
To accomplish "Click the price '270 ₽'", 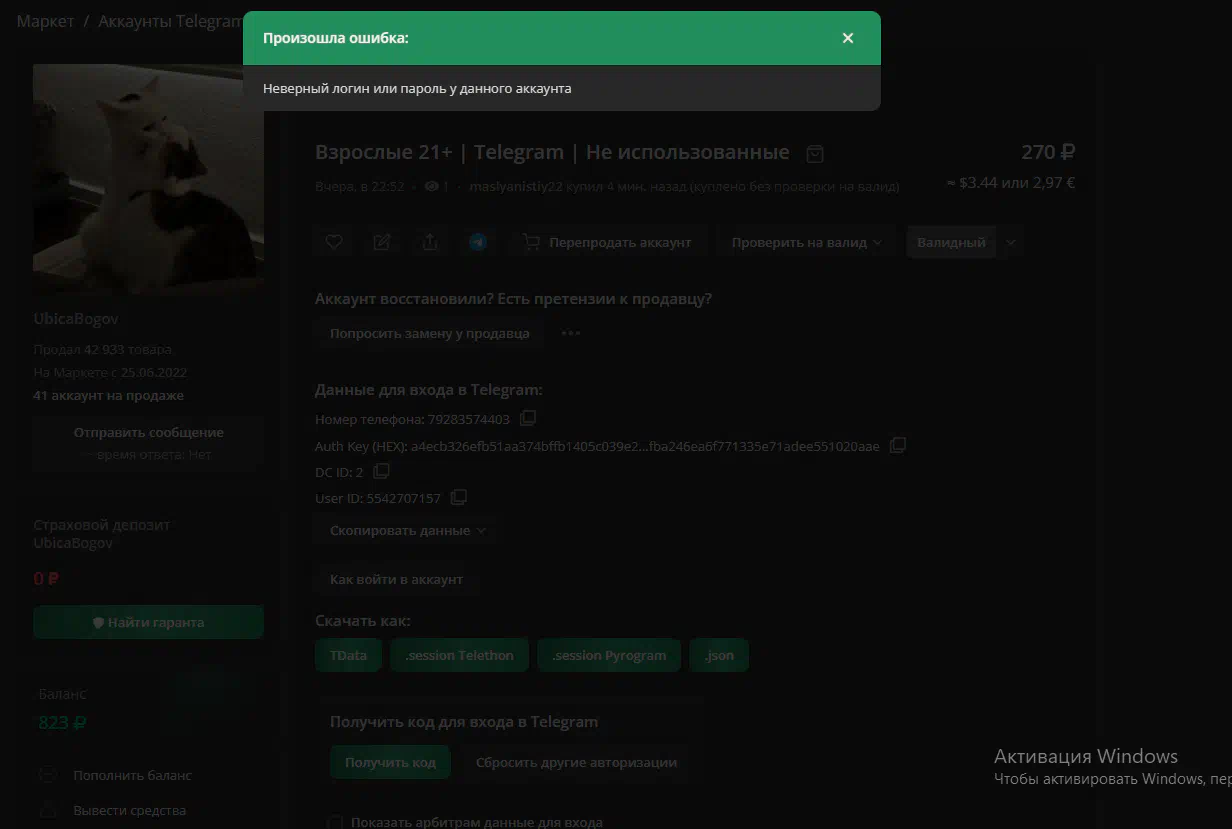I will click(1048, 152).
